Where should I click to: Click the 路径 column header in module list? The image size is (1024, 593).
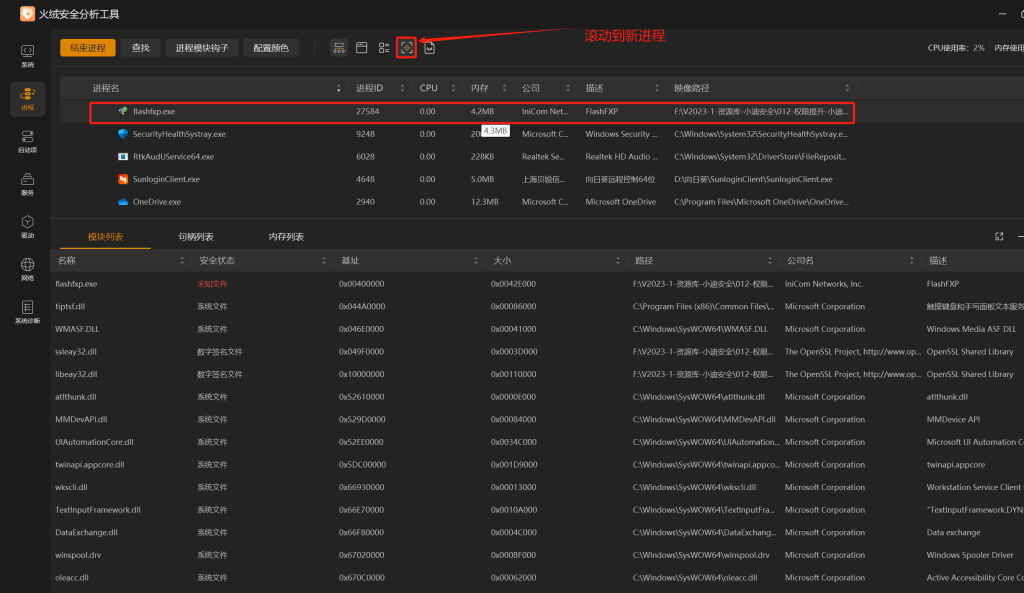(644, 261)
